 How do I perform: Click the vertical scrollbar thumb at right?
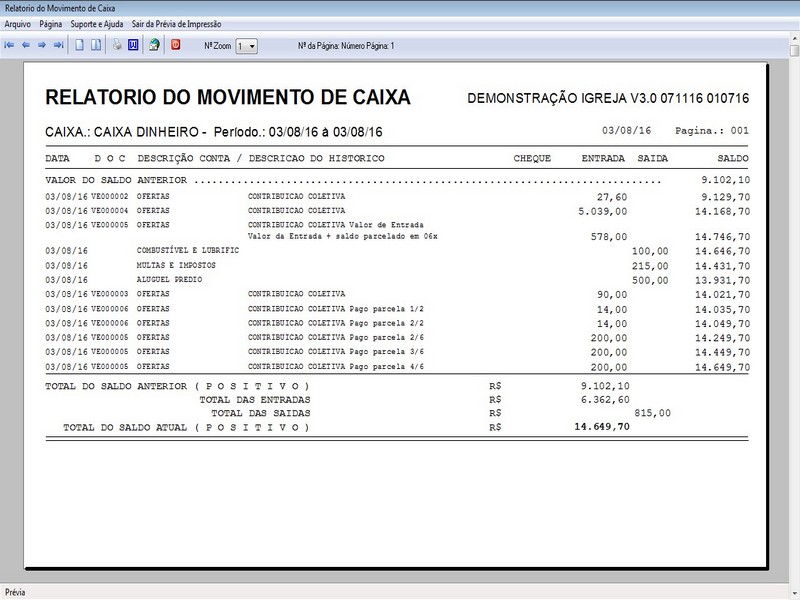pos(795,51)
